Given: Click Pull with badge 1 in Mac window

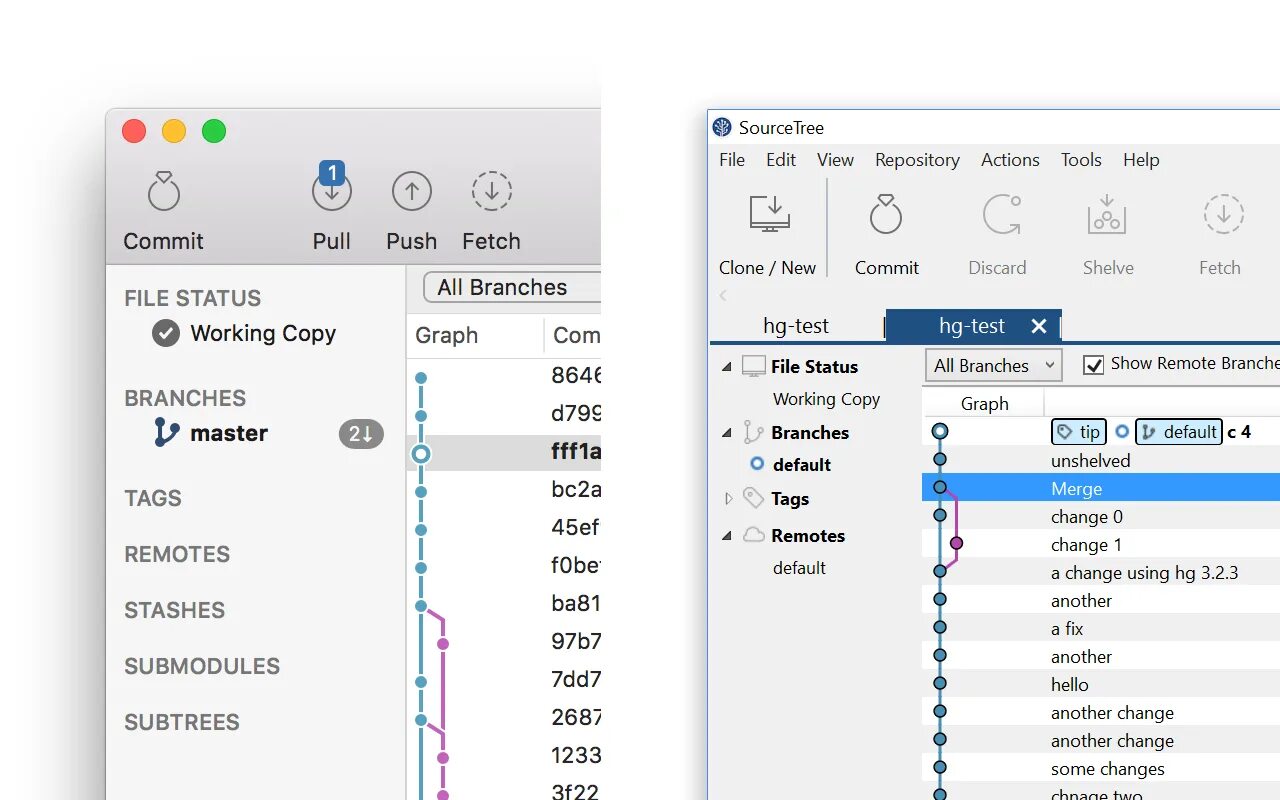Looking at the screenshot, I should coord(331,187).
